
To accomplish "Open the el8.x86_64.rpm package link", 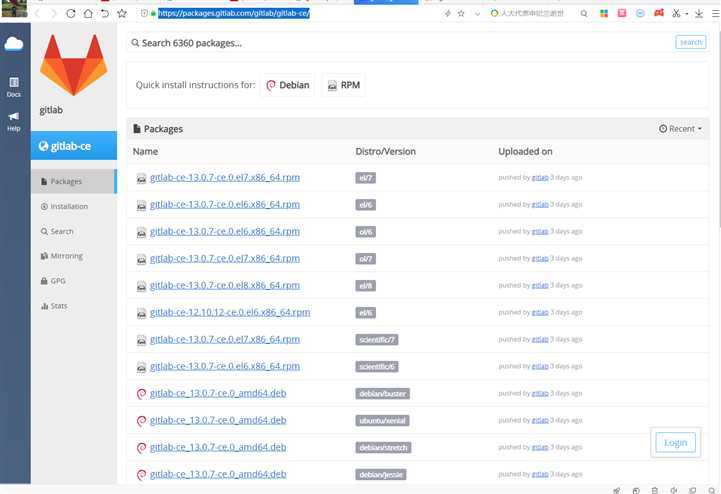I will [x=224, y=285].
